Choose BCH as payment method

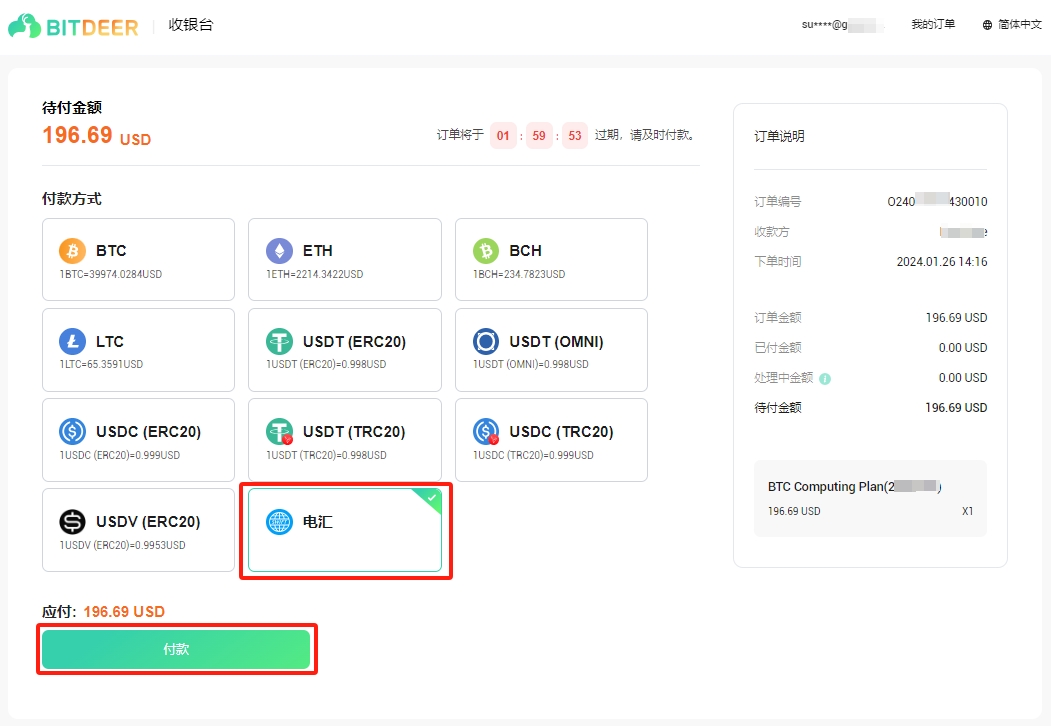point(551,259)
